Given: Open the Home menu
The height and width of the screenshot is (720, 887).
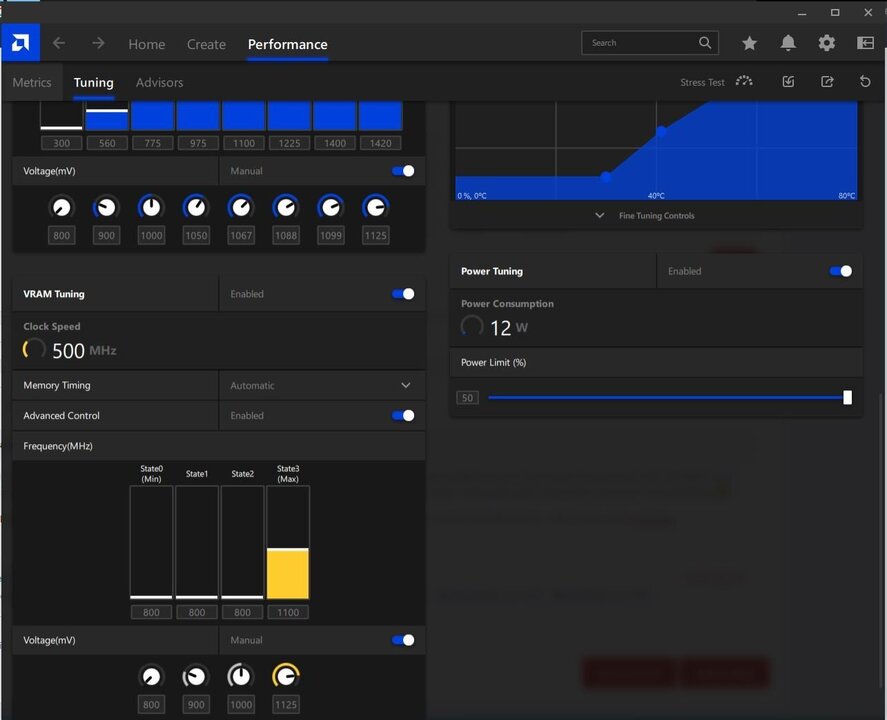Looking at the screenshot, I should pos(147,44).
